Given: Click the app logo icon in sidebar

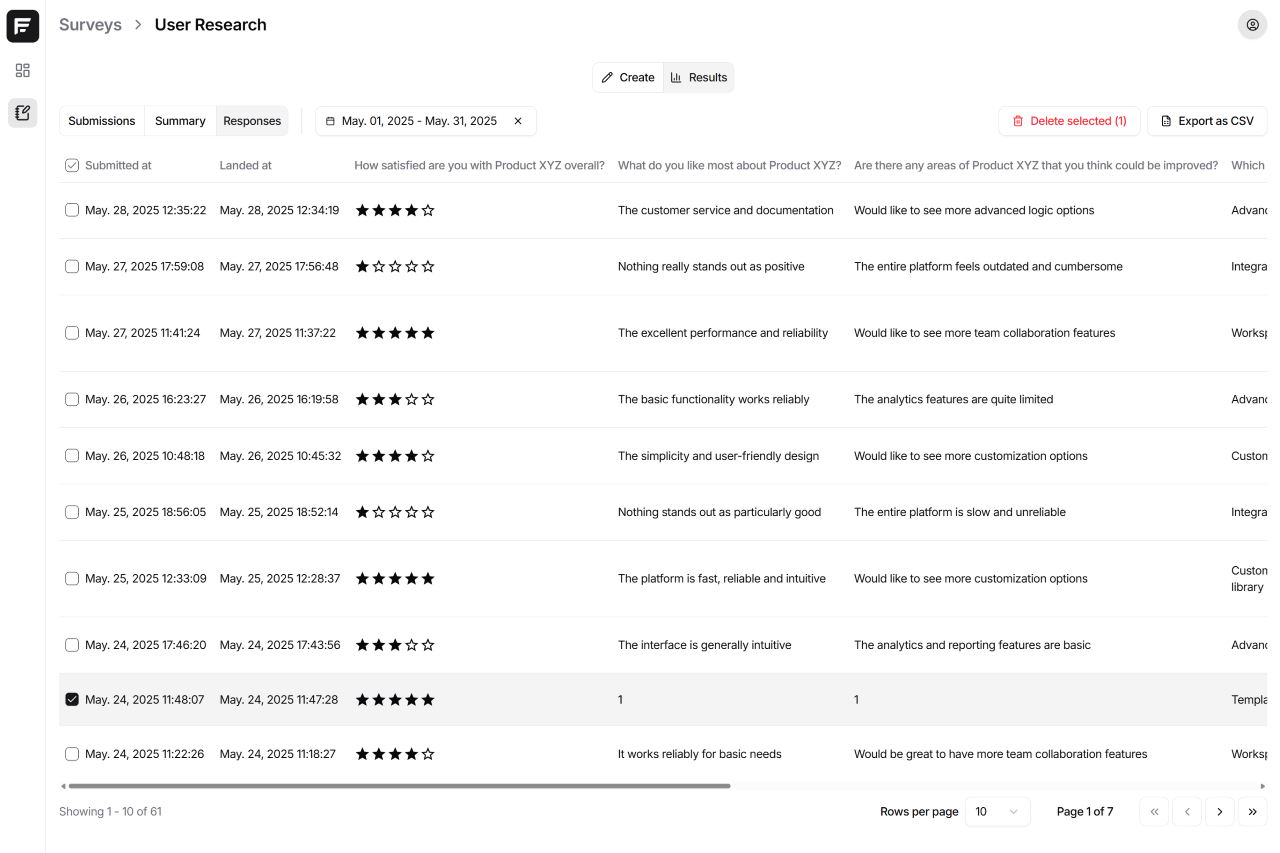Looking at the screenshot, I should [x=23, y=26].
